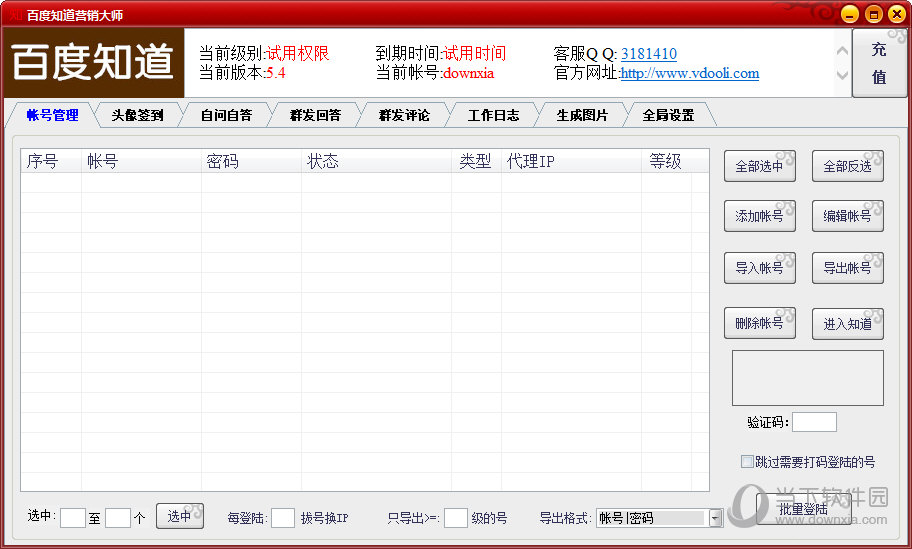Viewport: 912px width, 549px height.
Task: Open the 头像签到 tab
Action: pyautogui.click(x=137, y=115)
